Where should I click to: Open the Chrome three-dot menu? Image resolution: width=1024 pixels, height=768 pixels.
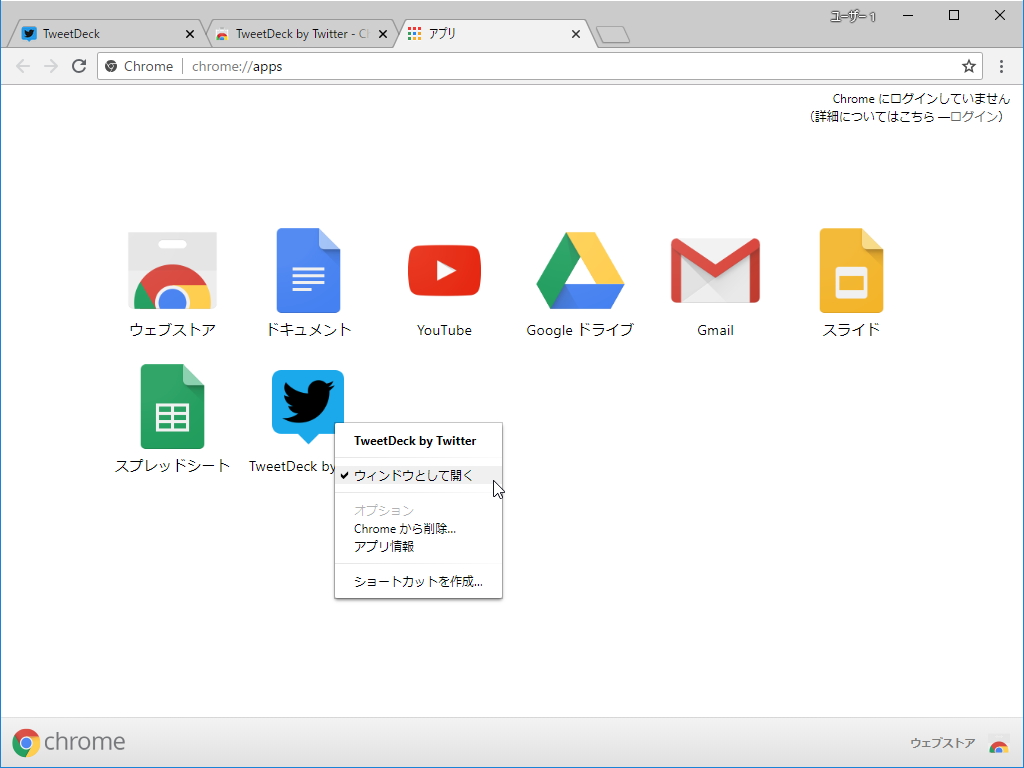(1002, 66)
